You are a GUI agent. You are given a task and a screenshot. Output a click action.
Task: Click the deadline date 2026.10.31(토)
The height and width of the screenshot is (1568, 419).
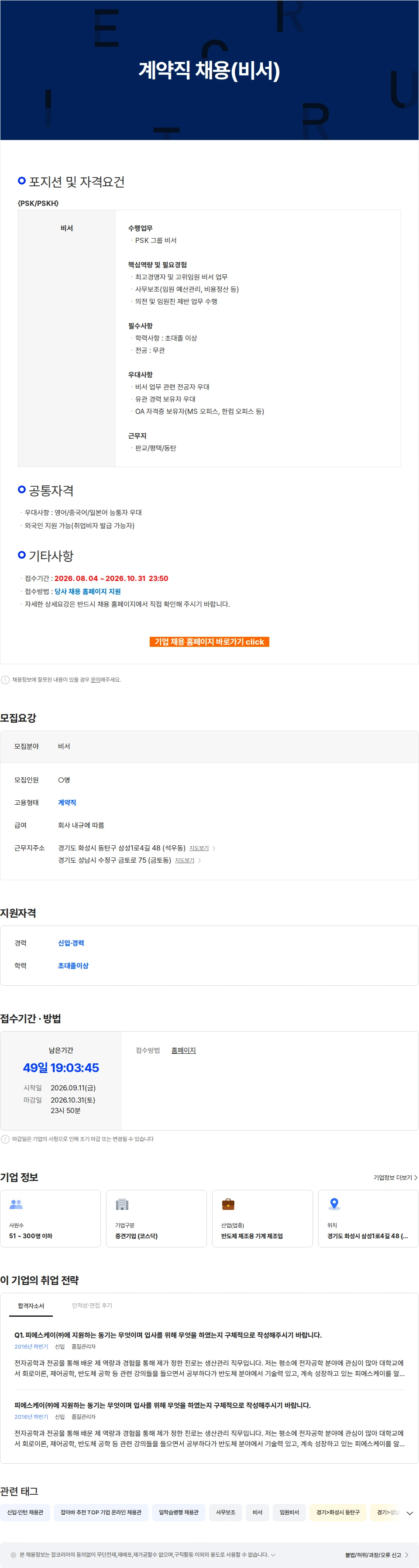pyautogui.click(x=73, y=1100)
